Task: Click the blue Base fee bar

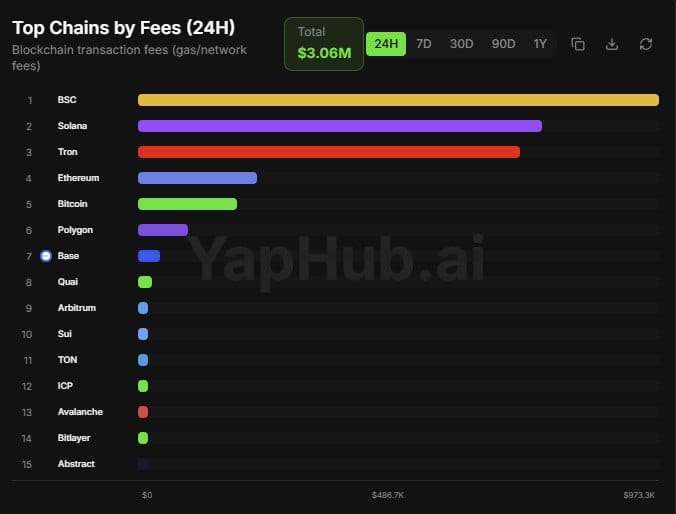Action: [x=149, y=256]
